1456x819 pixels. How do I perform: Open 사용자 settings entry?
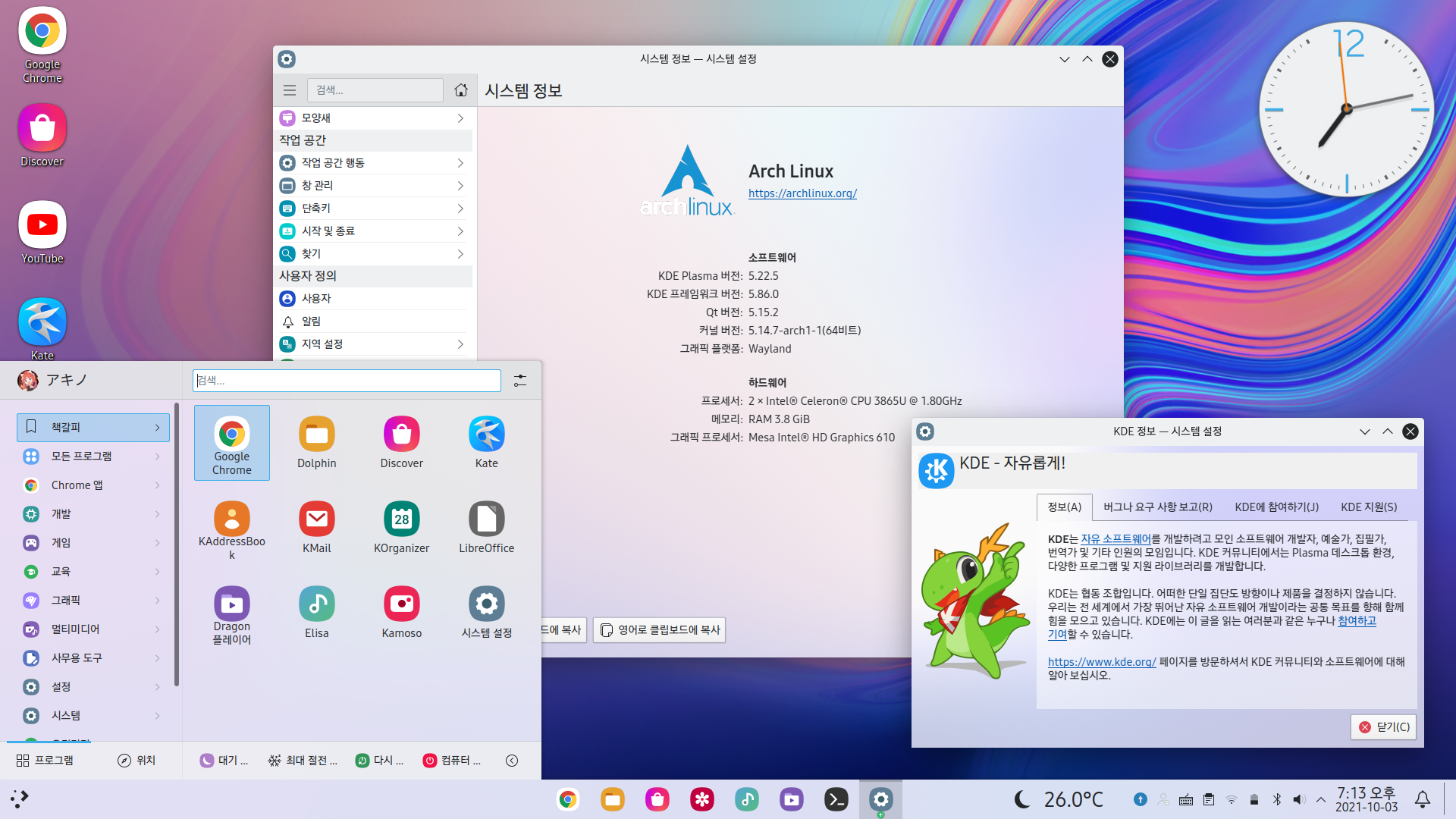375,299
